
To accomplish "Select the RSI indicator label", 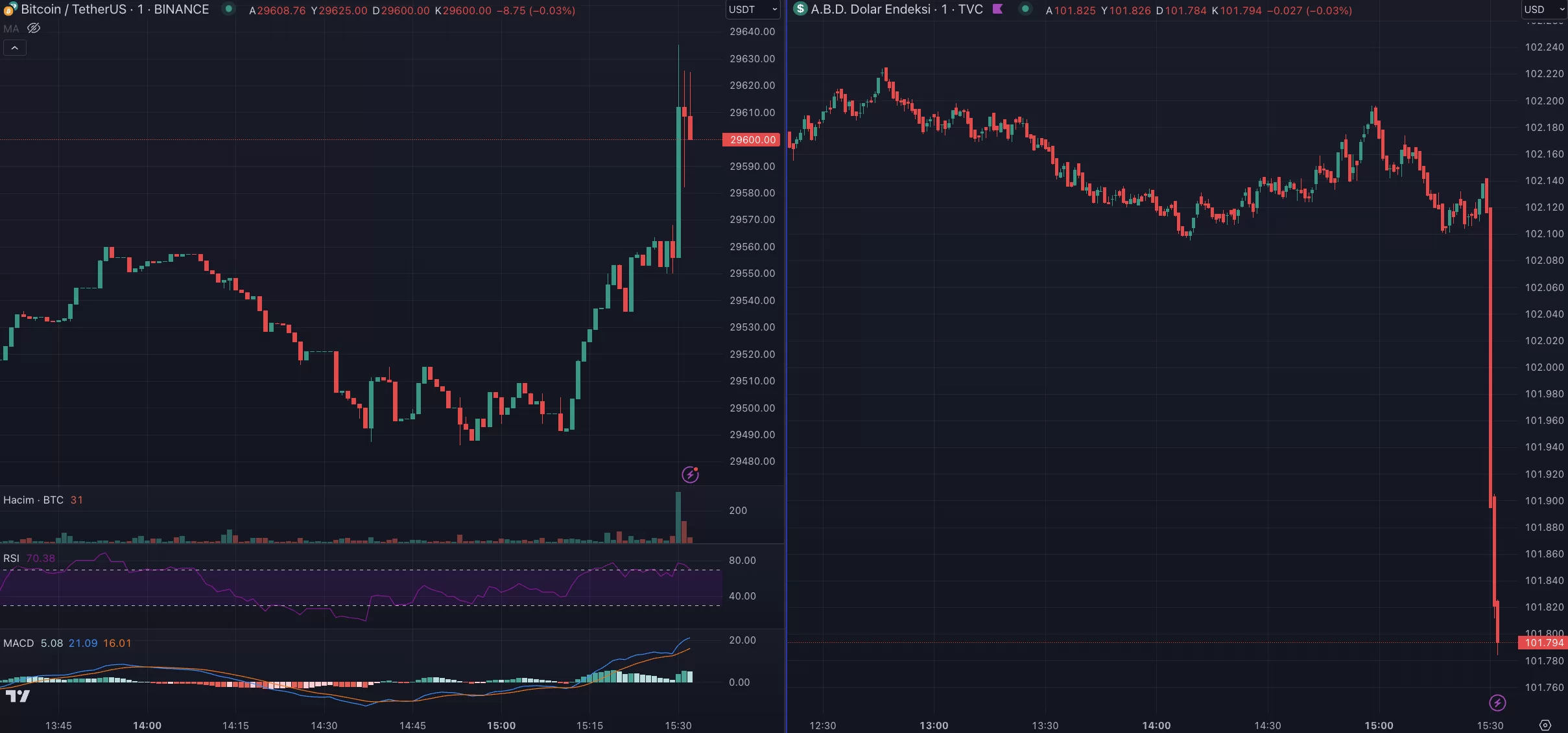I will pyautogui.click(x=12, y=559).
